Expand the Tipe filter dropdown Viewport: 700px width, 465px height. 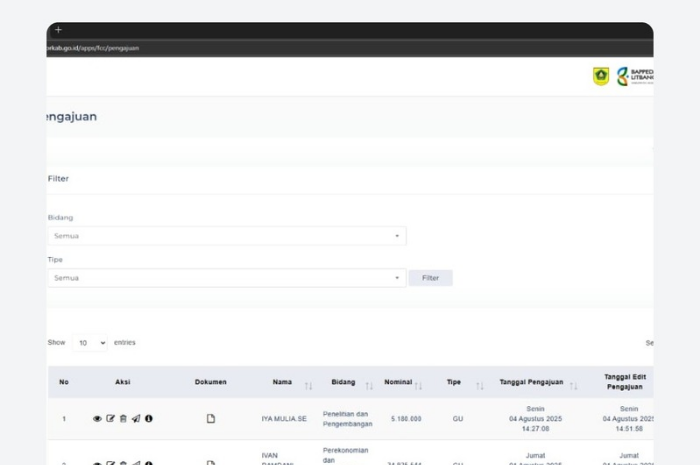tap(227, 278)
